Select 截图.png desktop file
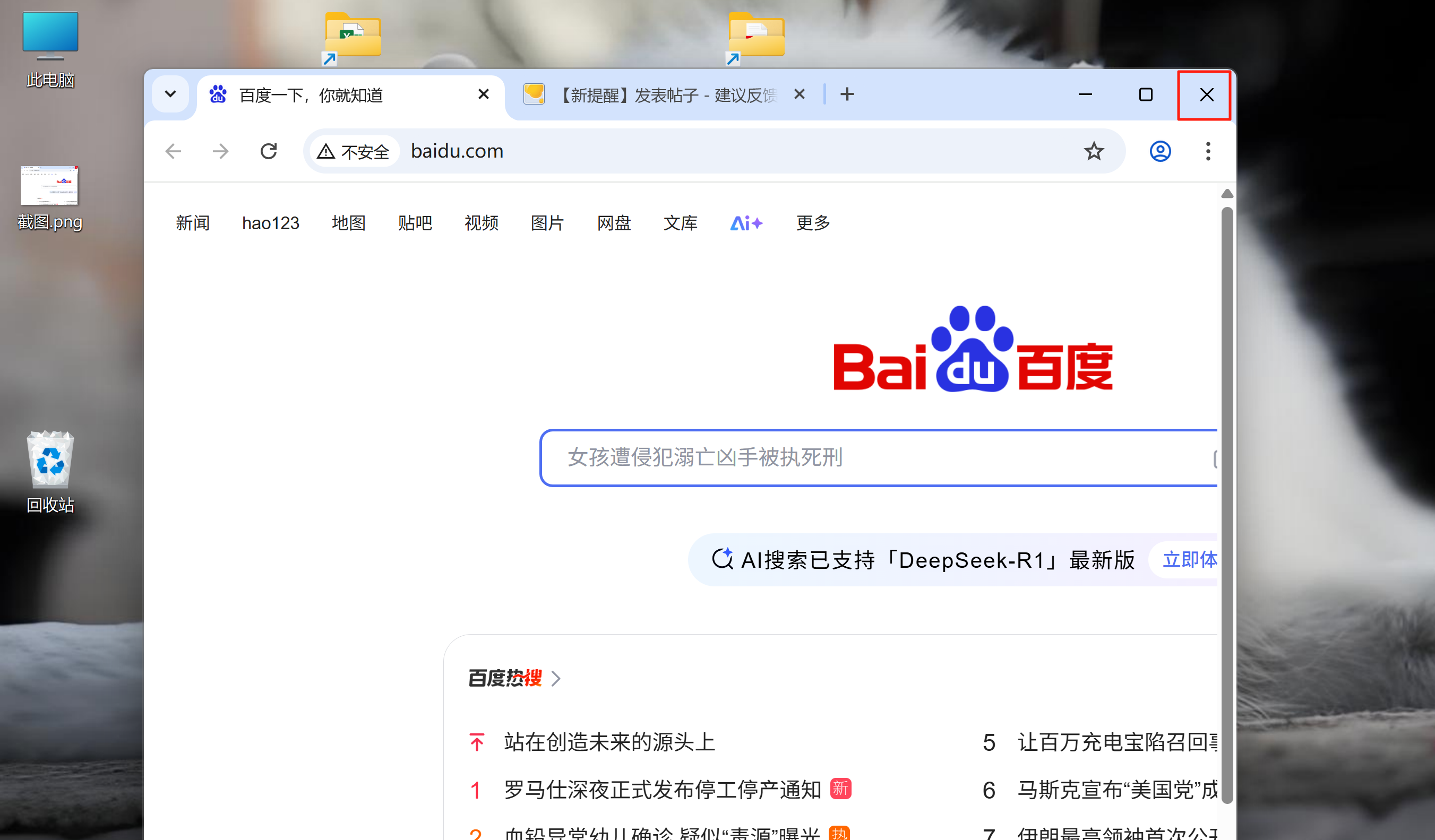1435x840 pixels. point(50,198)
